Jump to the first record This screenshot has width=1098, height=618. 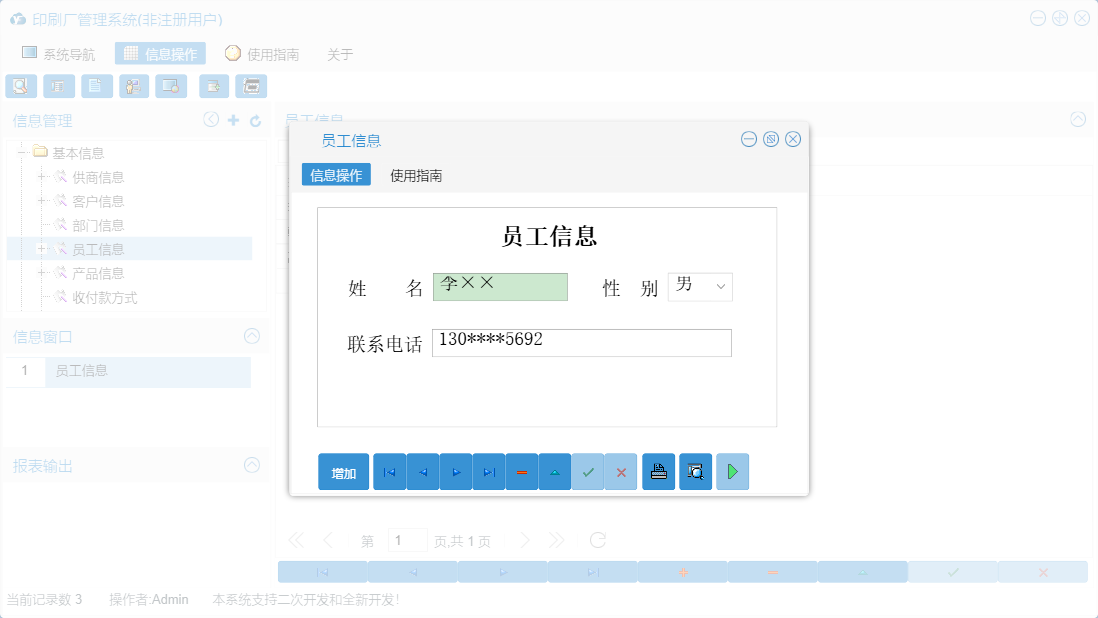(x=389, y=471)
